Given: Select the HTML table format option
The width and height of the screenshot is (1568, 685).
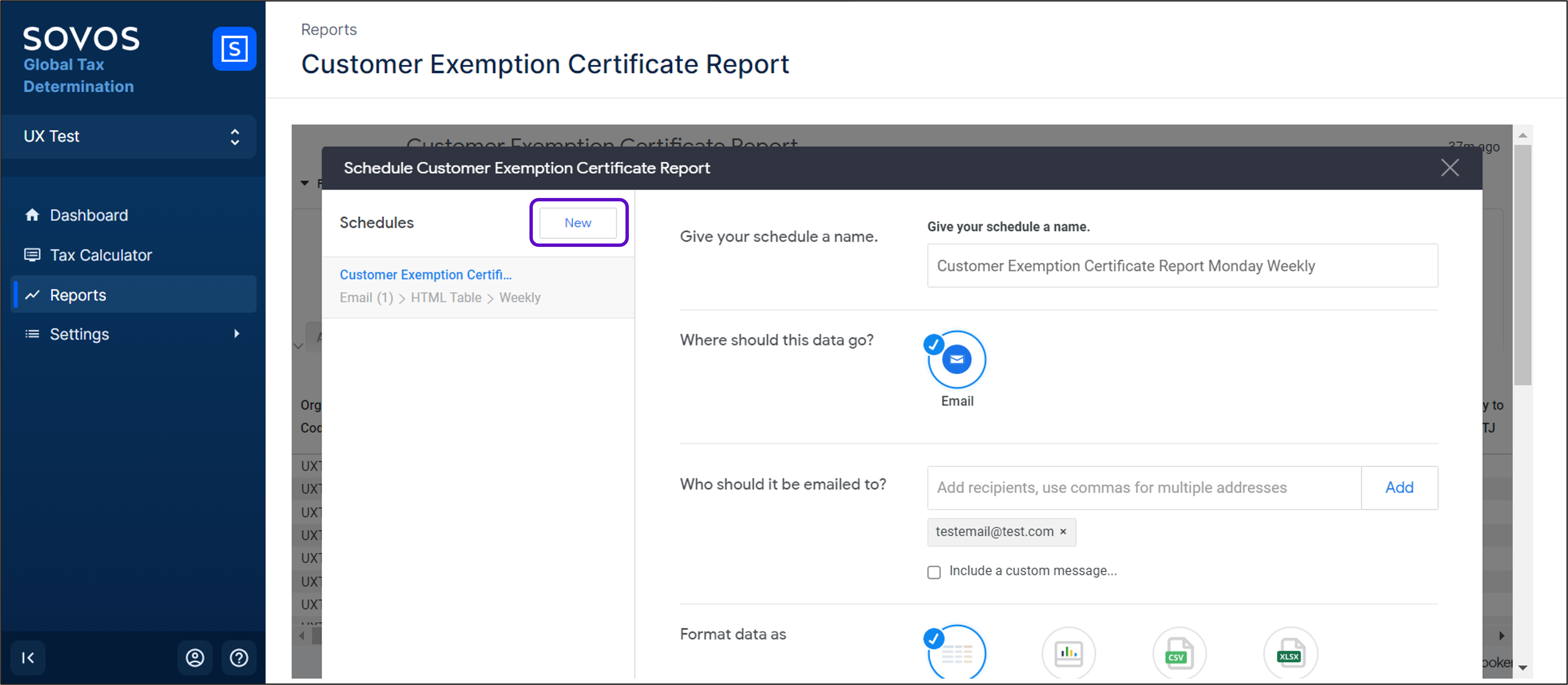Looking at the screenshot, I should click(x=956, y=653).
